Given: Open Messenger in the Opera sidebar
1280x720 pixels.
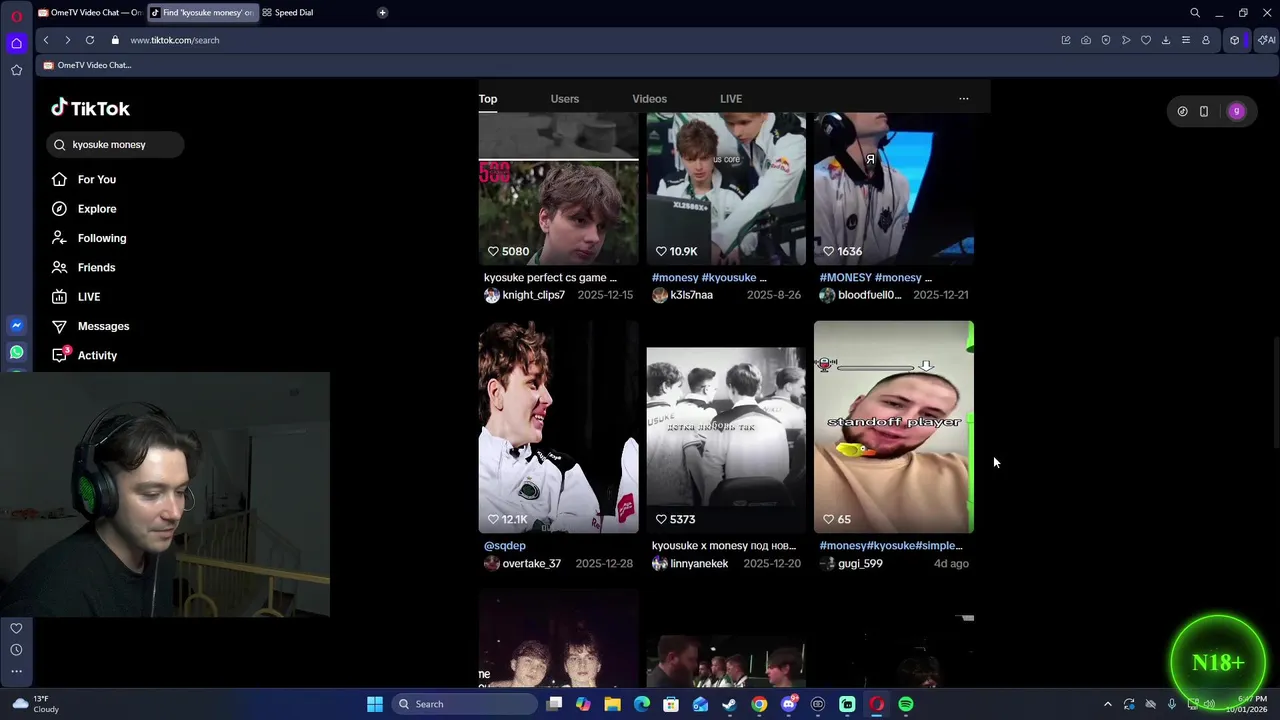Looking at the screenshot, I should pos(16,326).
